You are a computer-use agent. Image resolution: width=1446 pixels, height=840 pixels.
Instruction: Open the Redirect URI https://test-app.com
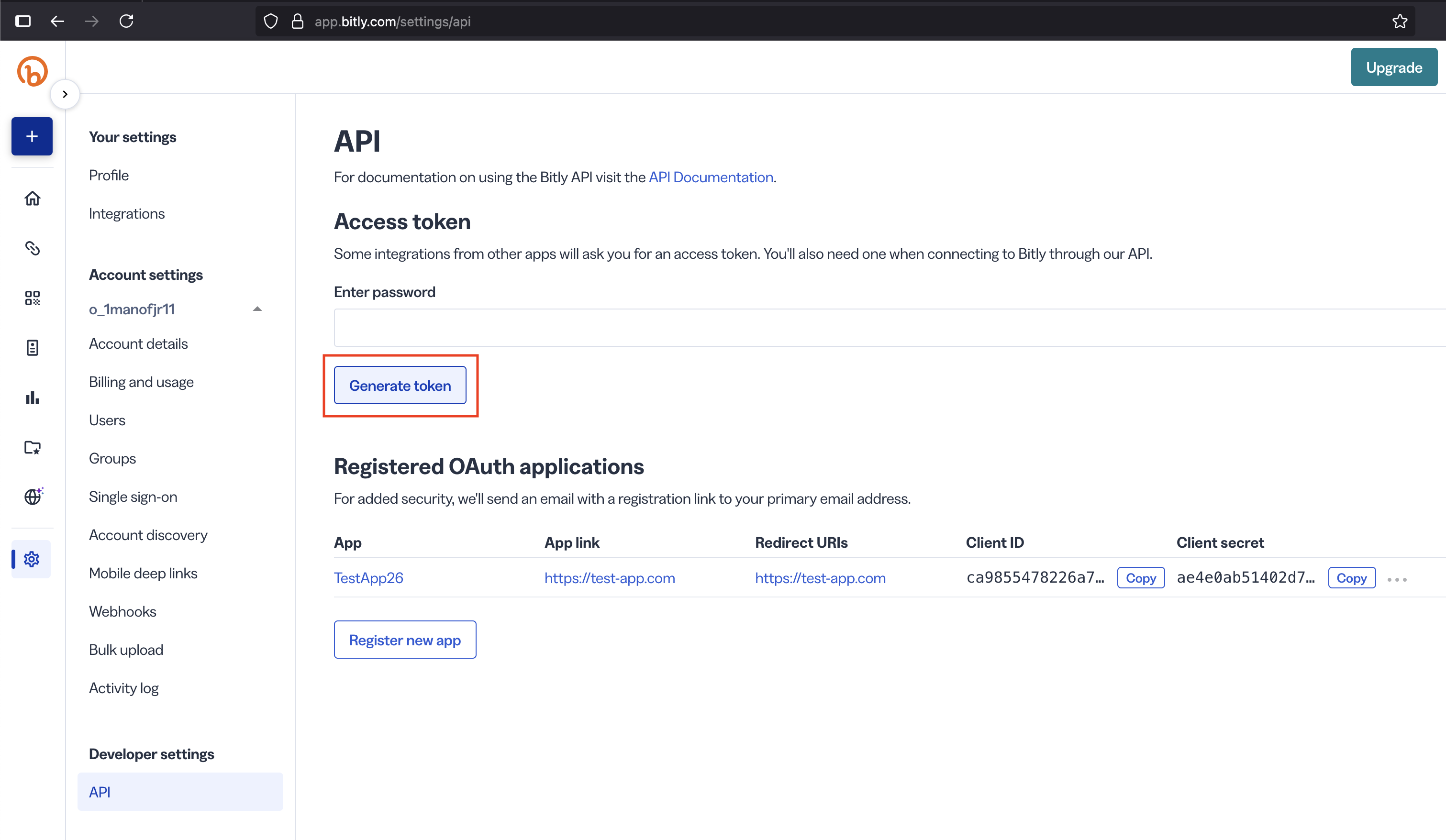(820, 578)
